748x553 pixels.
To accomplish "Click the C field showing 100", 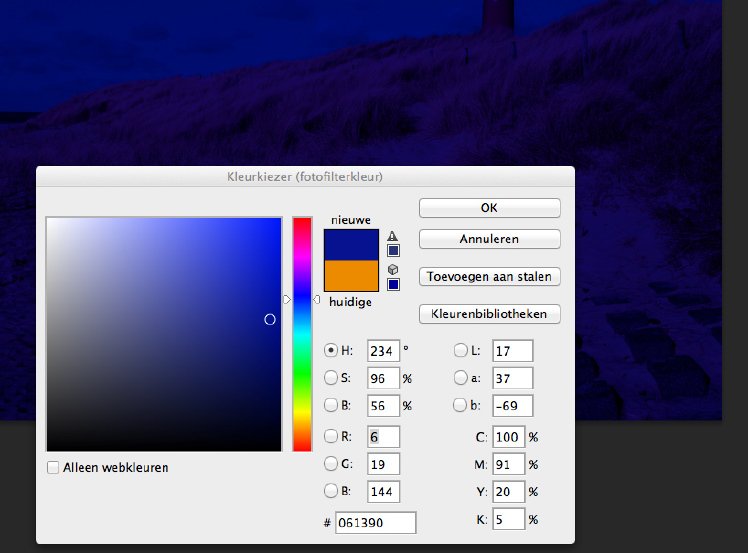I will tap(509, 437).
